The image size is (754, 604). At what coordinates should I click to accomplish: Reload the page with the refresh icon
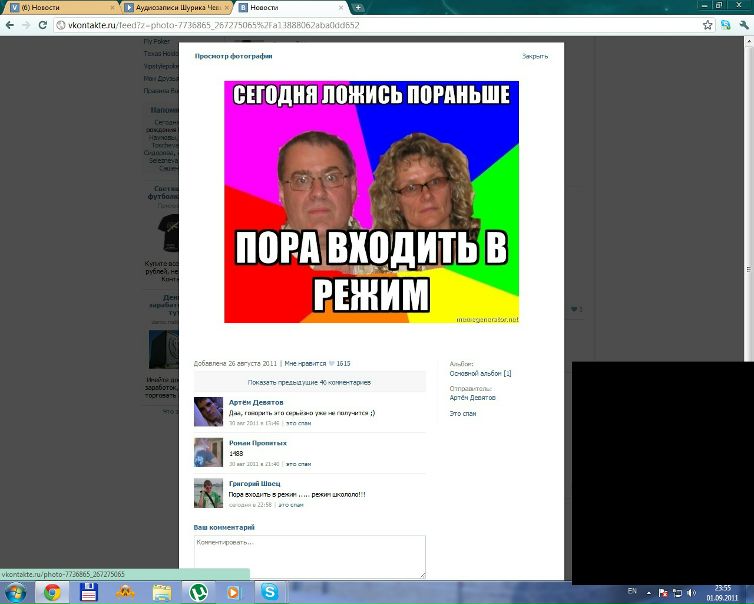(x=42, y=24)
